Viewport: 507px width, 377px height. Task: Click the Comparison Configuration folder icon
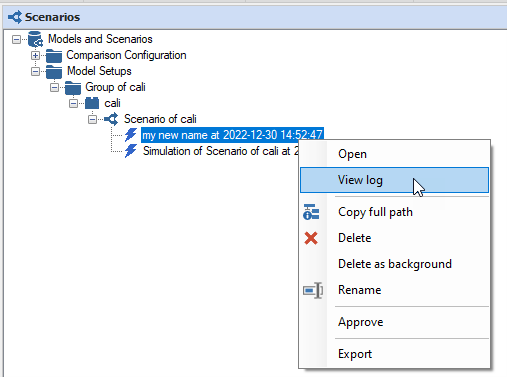[54, 55]
